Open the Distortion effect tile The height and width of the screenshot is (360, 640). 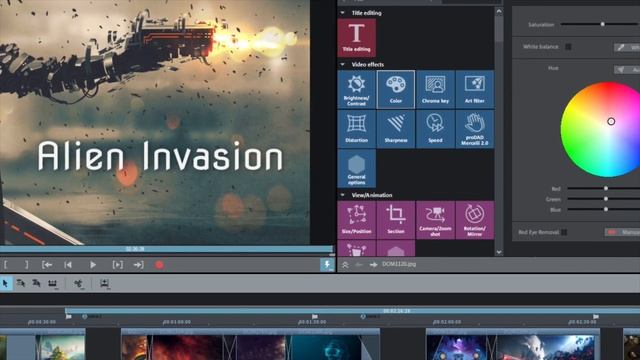(356, 129)
